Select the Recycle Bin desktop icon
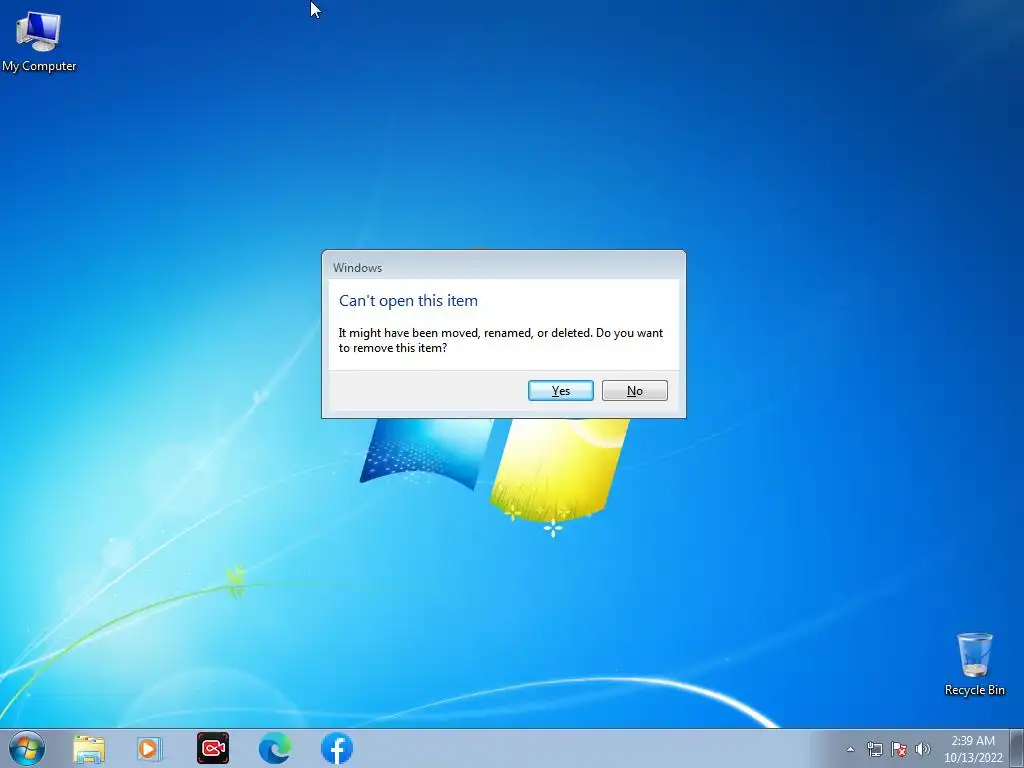This screenshot has height=768, width=1024. pyautogui.click(x=974, y=664)
